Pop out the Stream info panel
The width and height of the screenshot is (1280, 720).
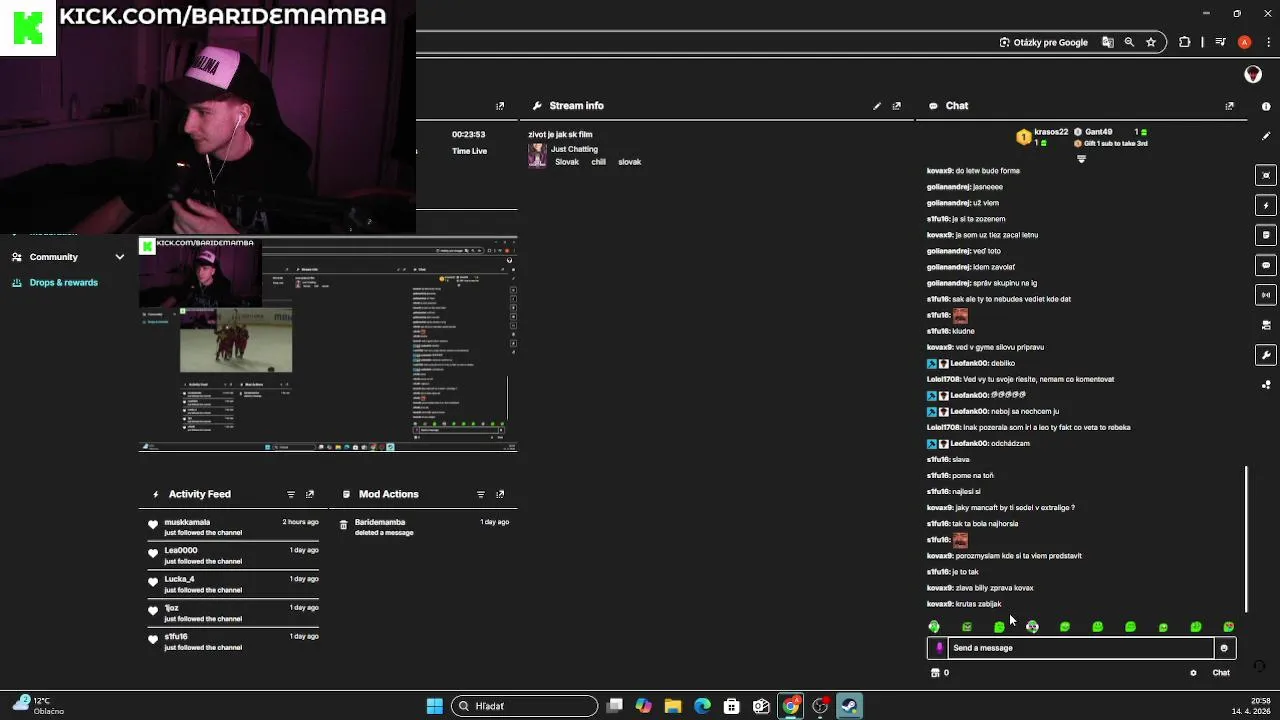tap(896, 106)
